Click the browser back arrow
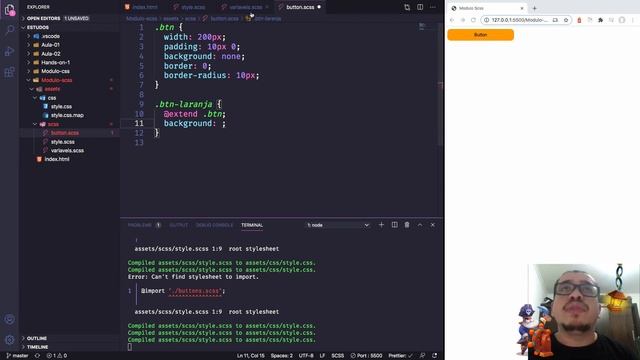The width and height of the screenshot is (640, 360). 452,20
